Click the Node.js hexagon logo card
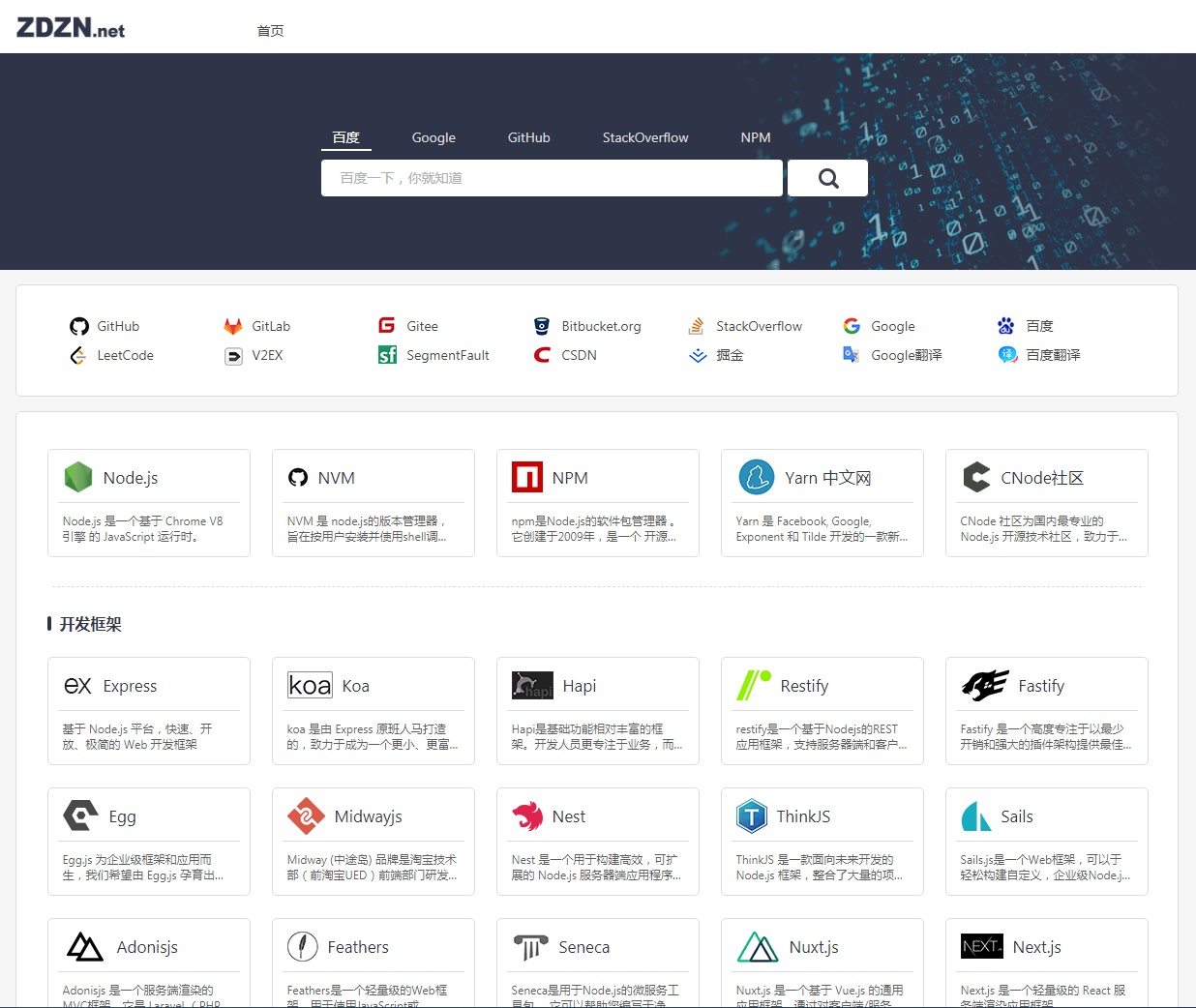The height and width of the screenshot is (1008, 1196). pos(77,477)
